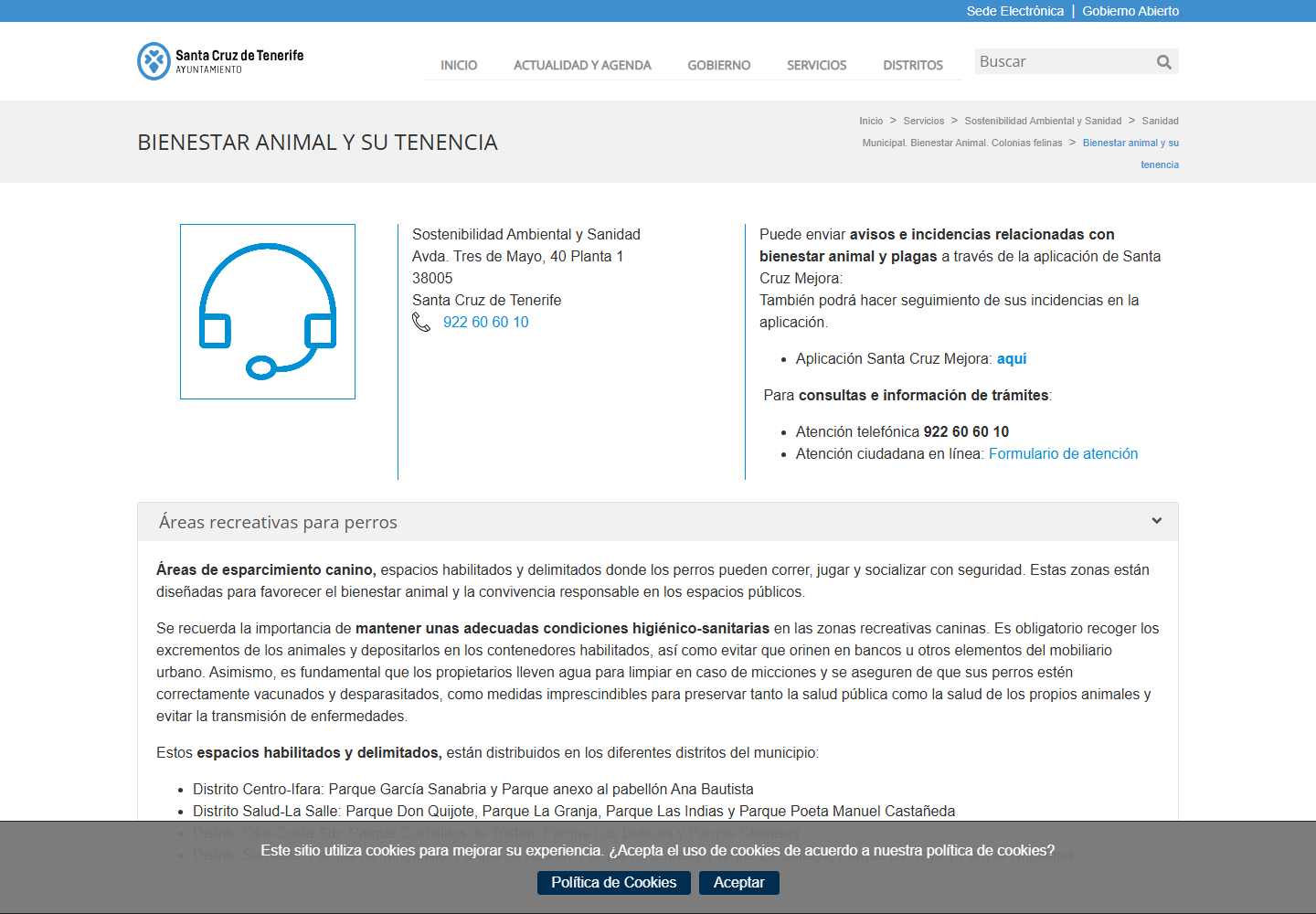
Task: Accept cookies with the Aceptar button
Action: pos(739,882)
